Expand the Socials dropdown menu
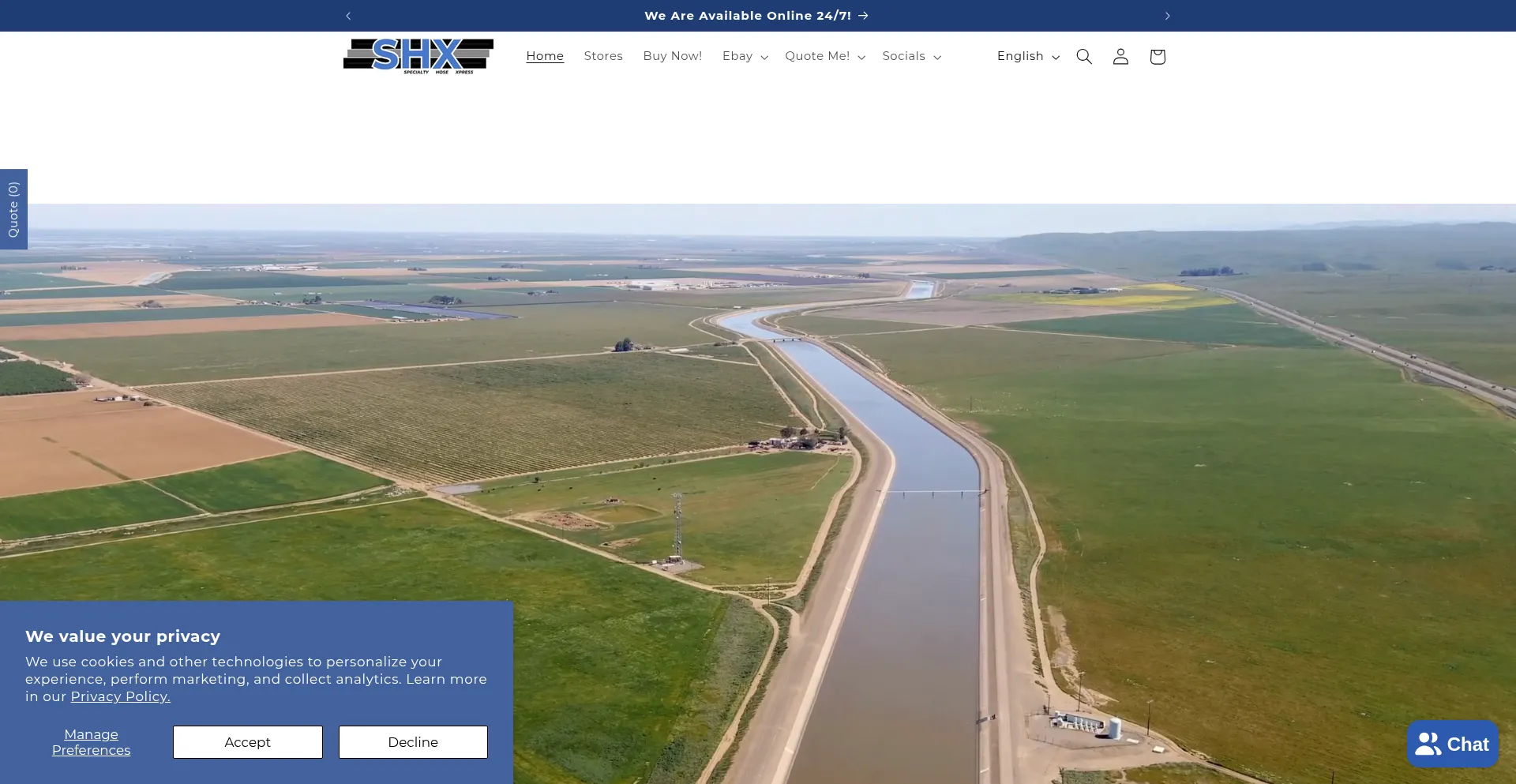Viewport: 1516px width, 784px height. coord(911,56)
